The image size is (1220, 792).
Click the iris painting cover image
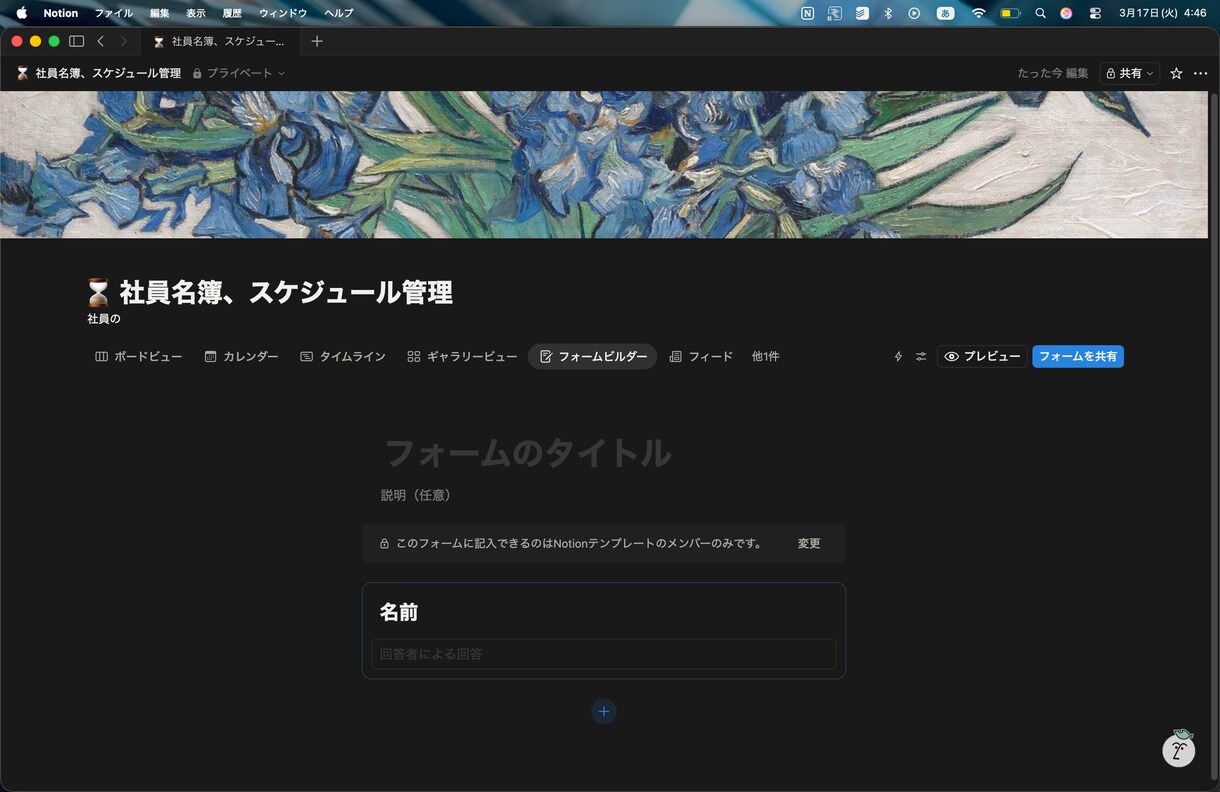[604, 165]
